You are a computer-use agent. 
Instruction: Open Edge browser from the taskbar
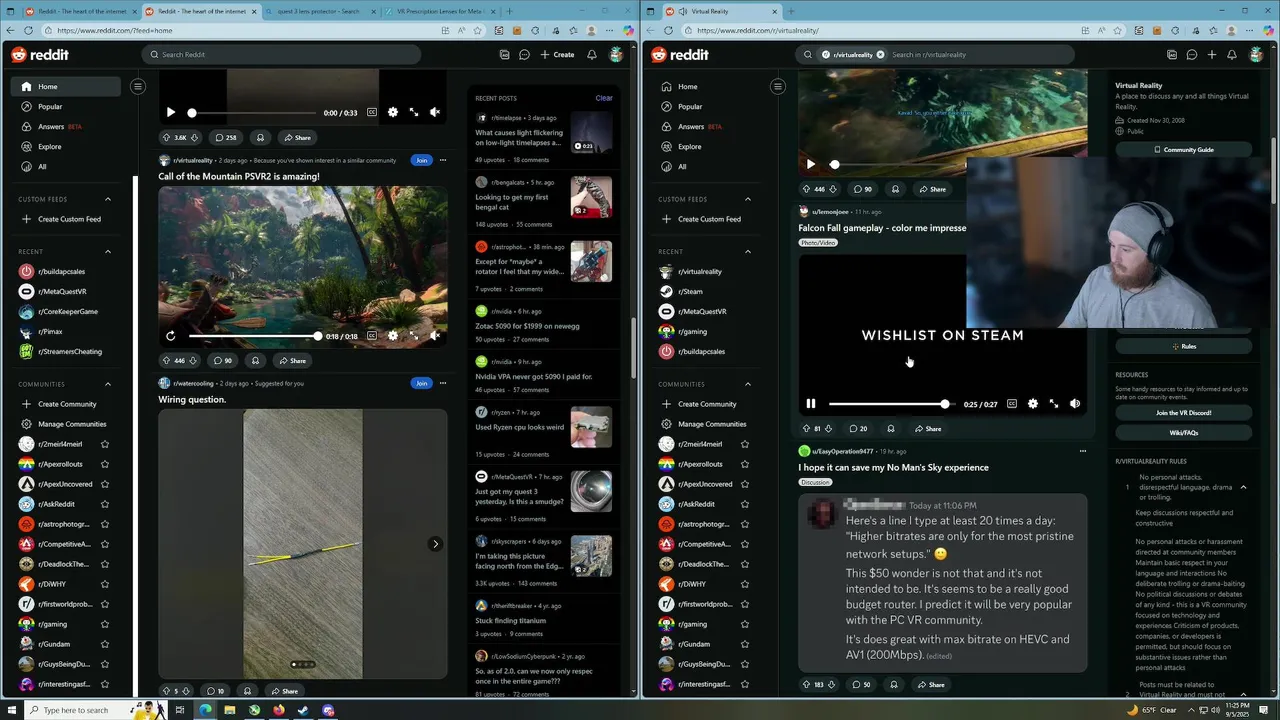point(205,710)
